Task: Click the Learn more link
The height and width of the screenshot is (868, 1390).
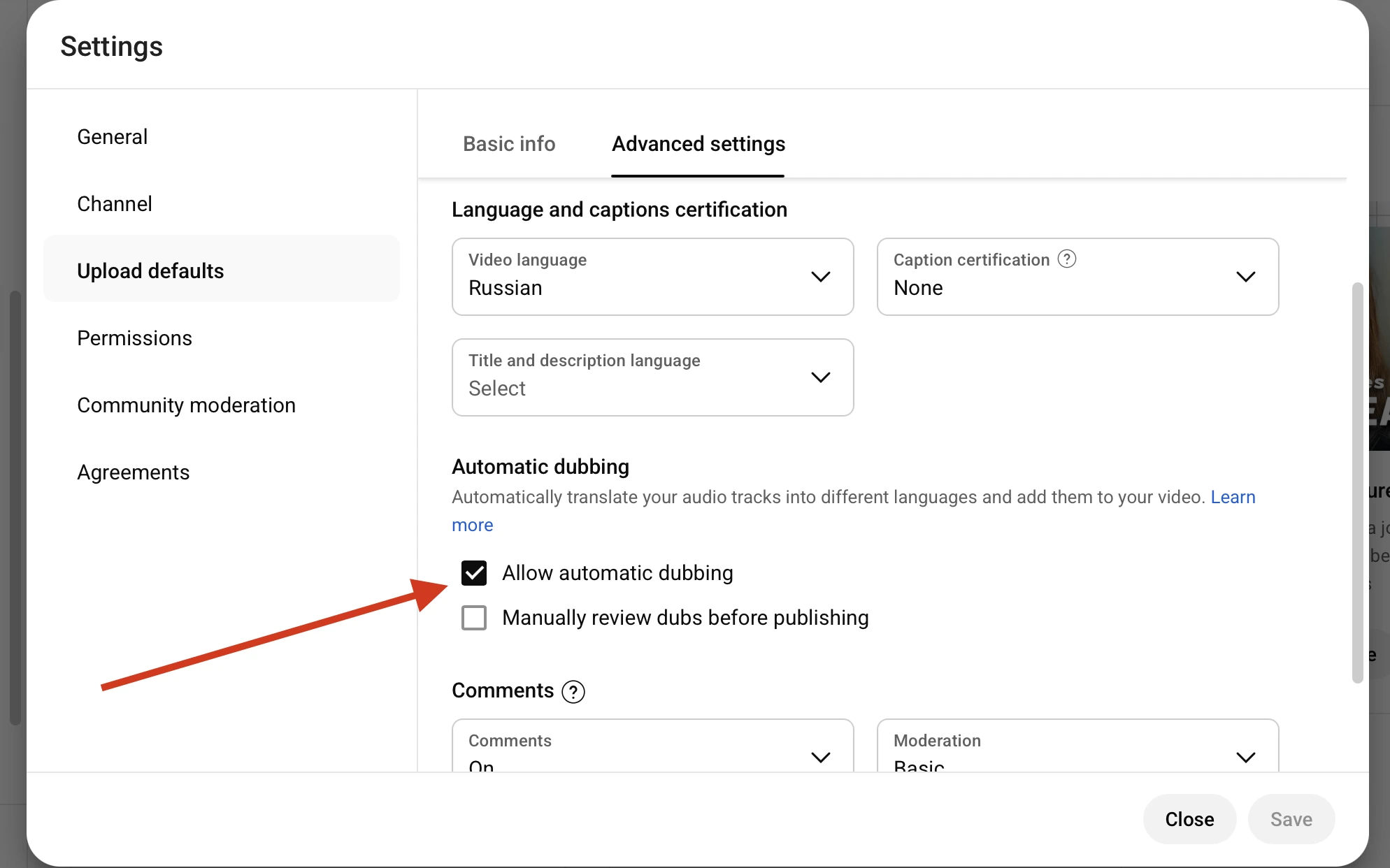Action: [1233, 497]
